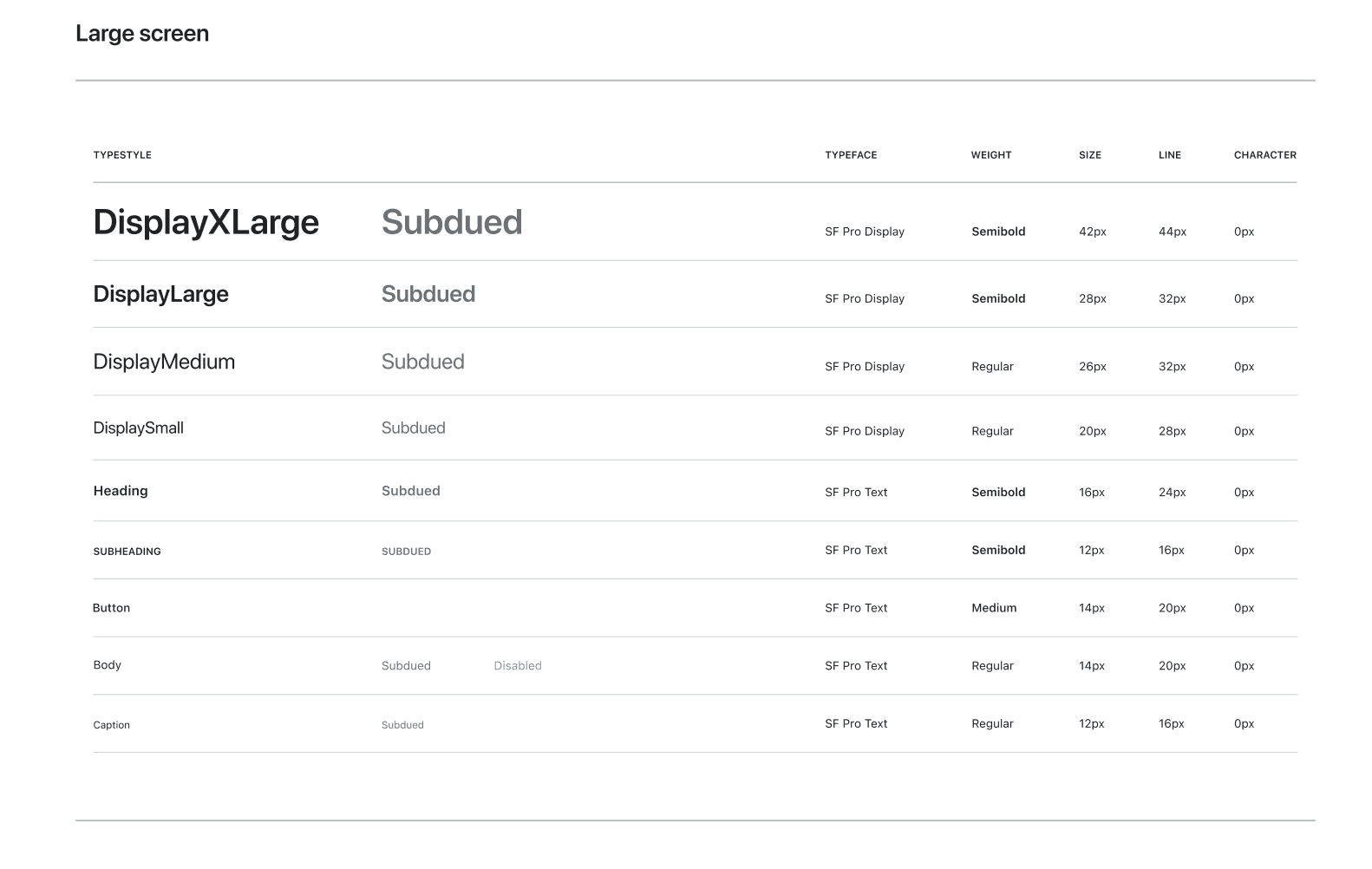Click the CHARACTER column header
The height and width of the screenshot is (869, 1372).
click(1265, 155)
